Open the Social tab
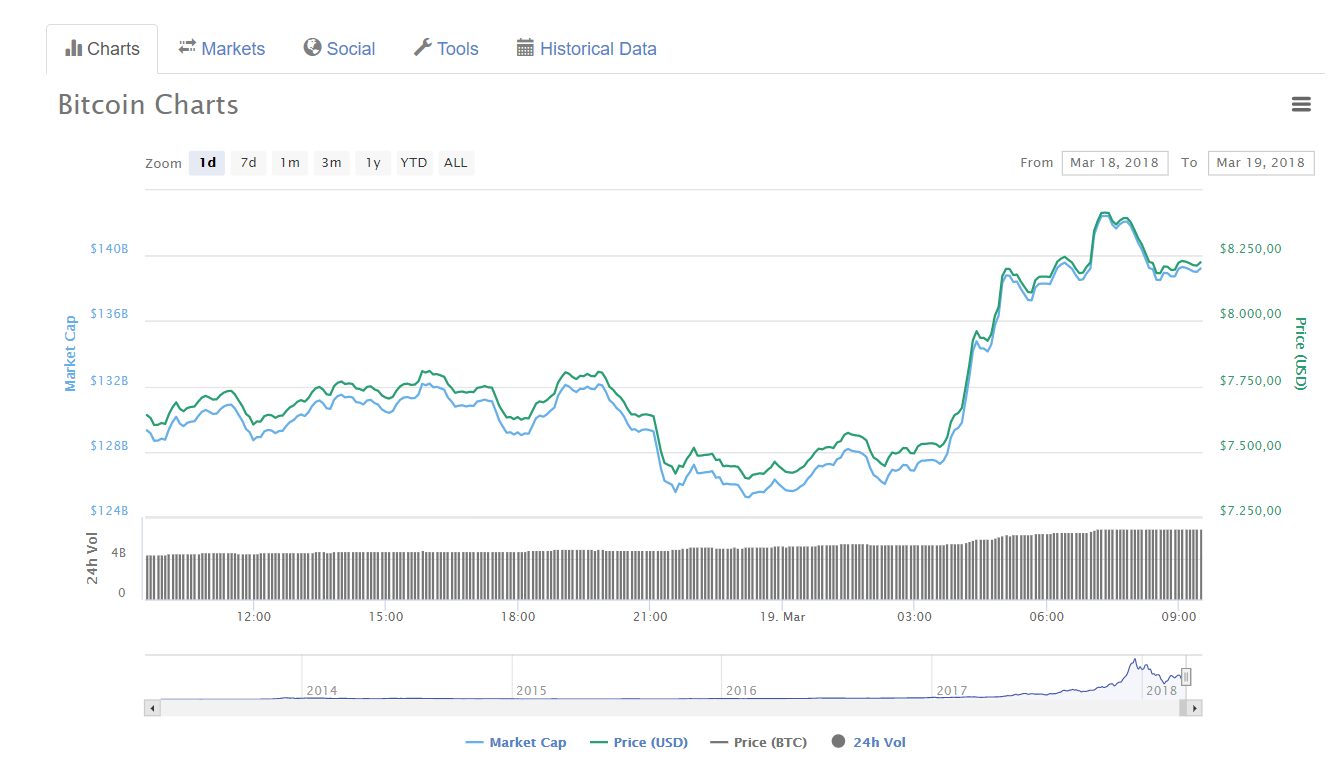This screenshot has height=760, width=1328. (x=339, y=49)
